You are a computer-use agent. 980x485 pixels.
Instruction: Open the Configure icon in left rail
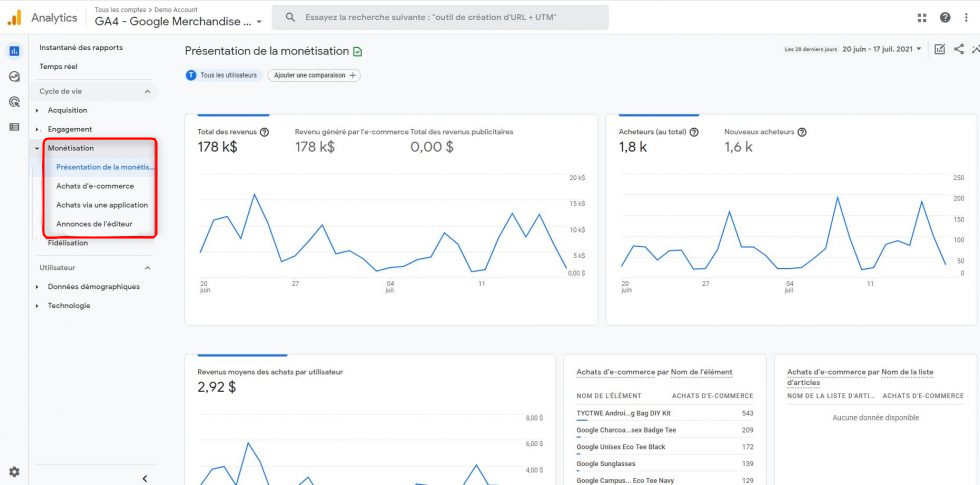tap(14, 127)
